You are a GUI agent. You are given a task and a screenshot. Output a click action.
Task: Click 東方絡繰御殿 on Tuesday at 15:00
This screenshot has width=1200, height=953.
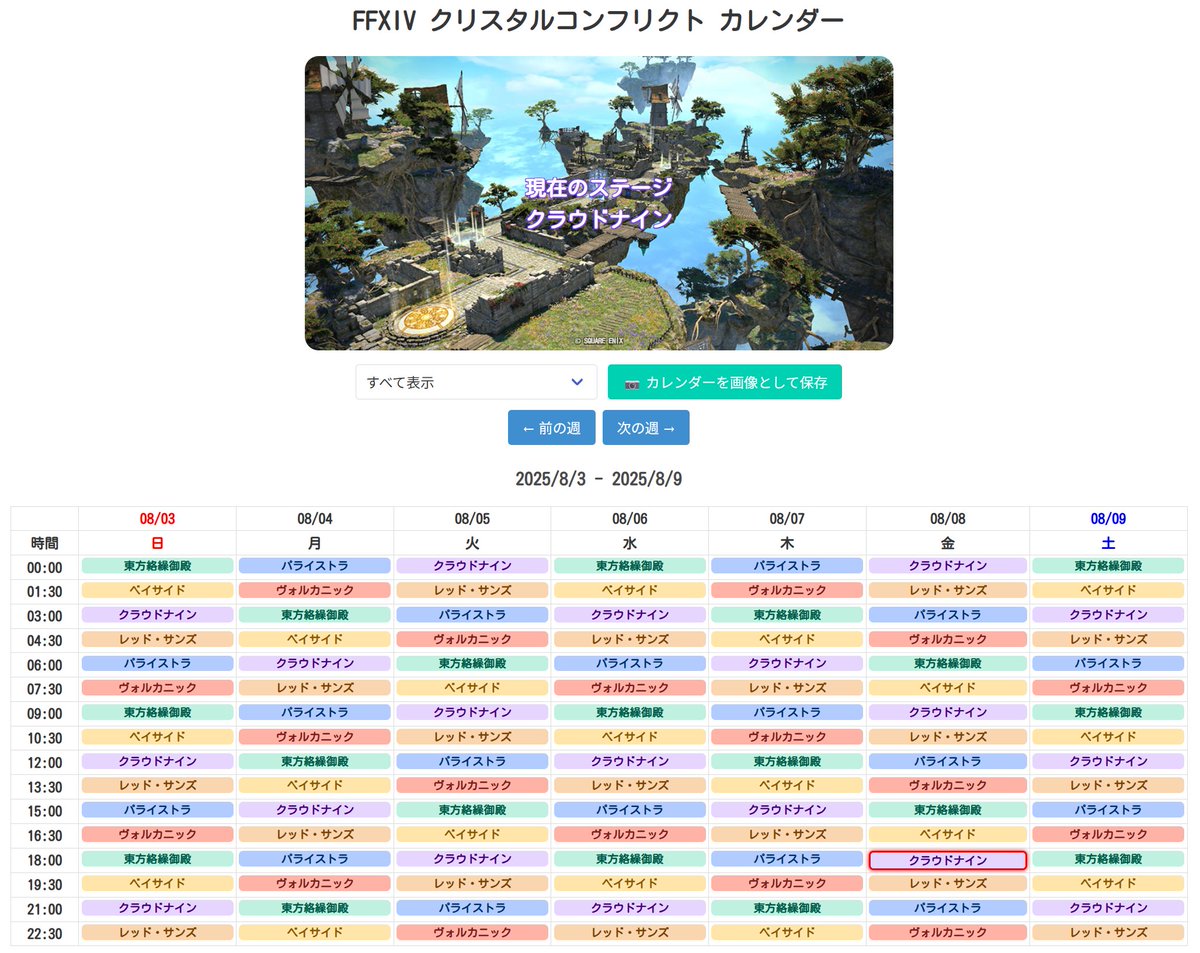click(x=472, y=810)
